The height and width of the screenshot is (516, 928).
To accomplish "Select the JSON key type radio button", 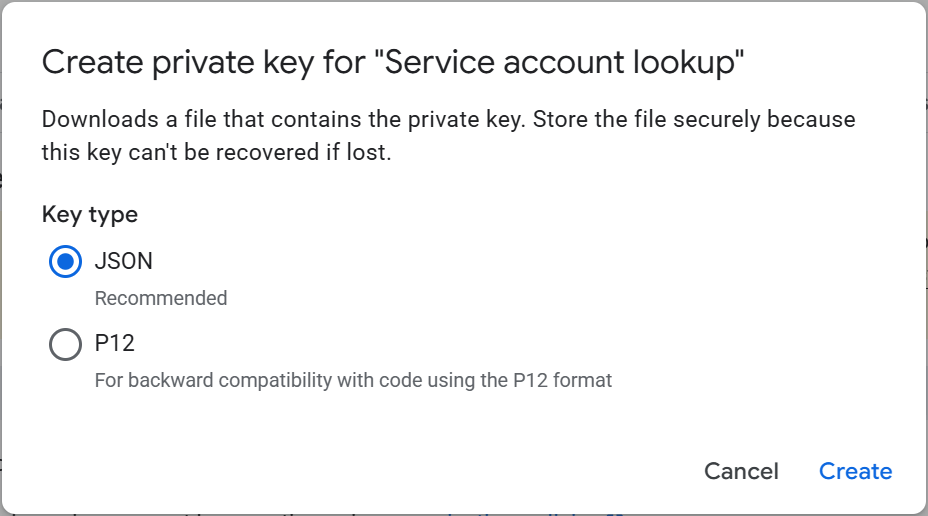I will tap(65, 262).
